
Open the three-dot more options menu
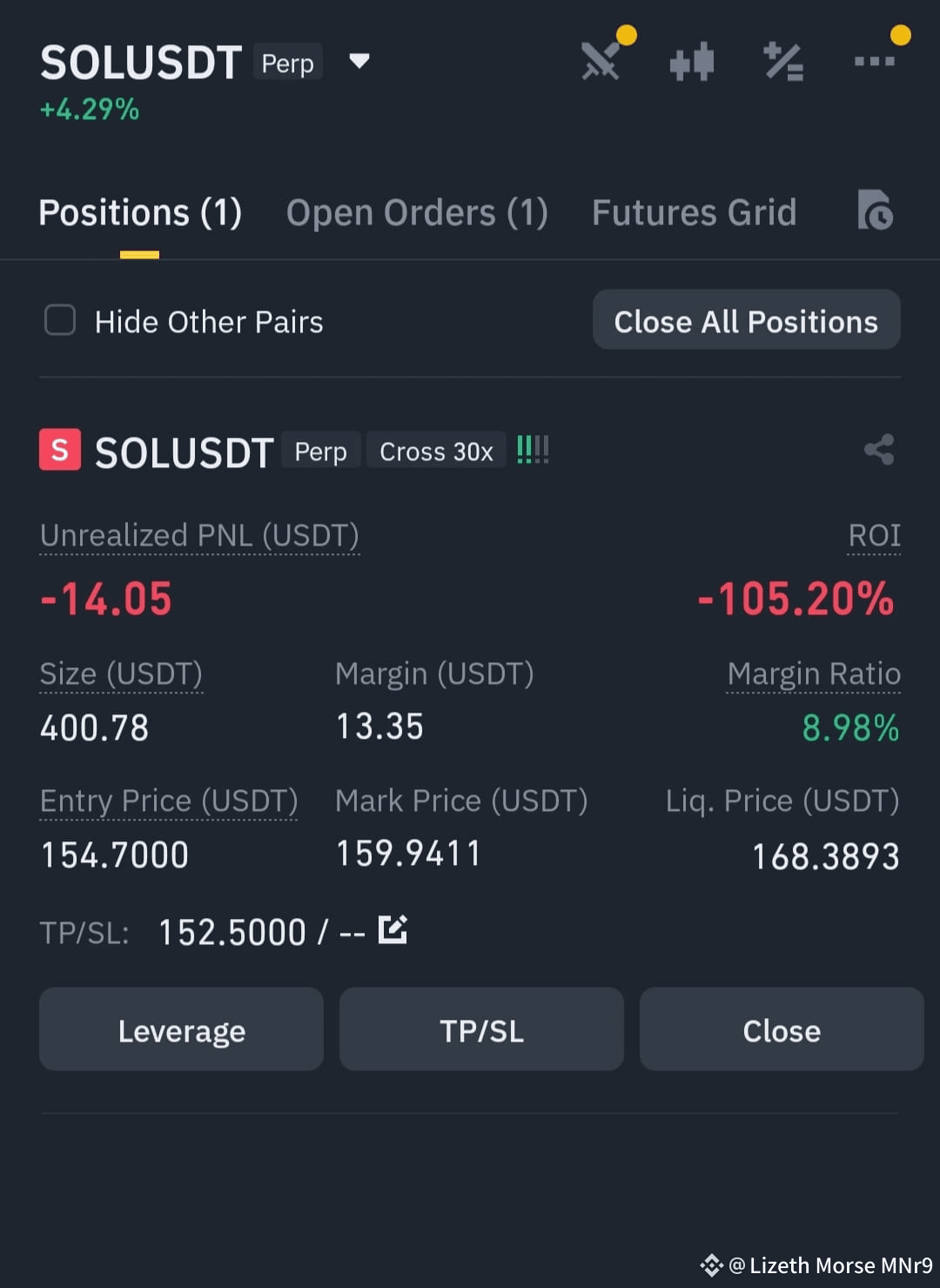pyautogui.click(x=874, y=61)
